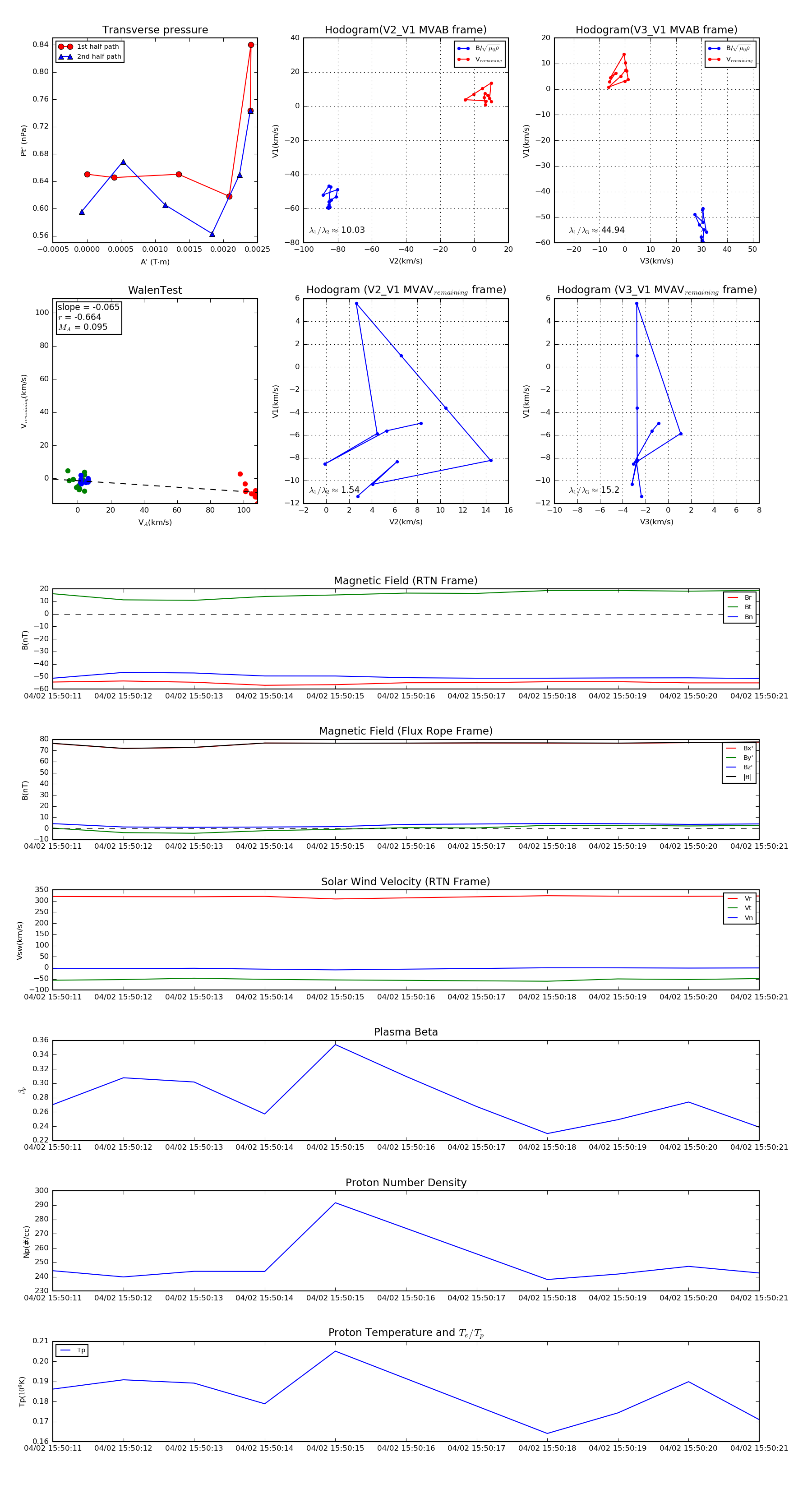Image resolution: width=812 pixels, height=1489 pixels.
Task: Click the topmost red point in Transverse pressure
Action: 251,45
